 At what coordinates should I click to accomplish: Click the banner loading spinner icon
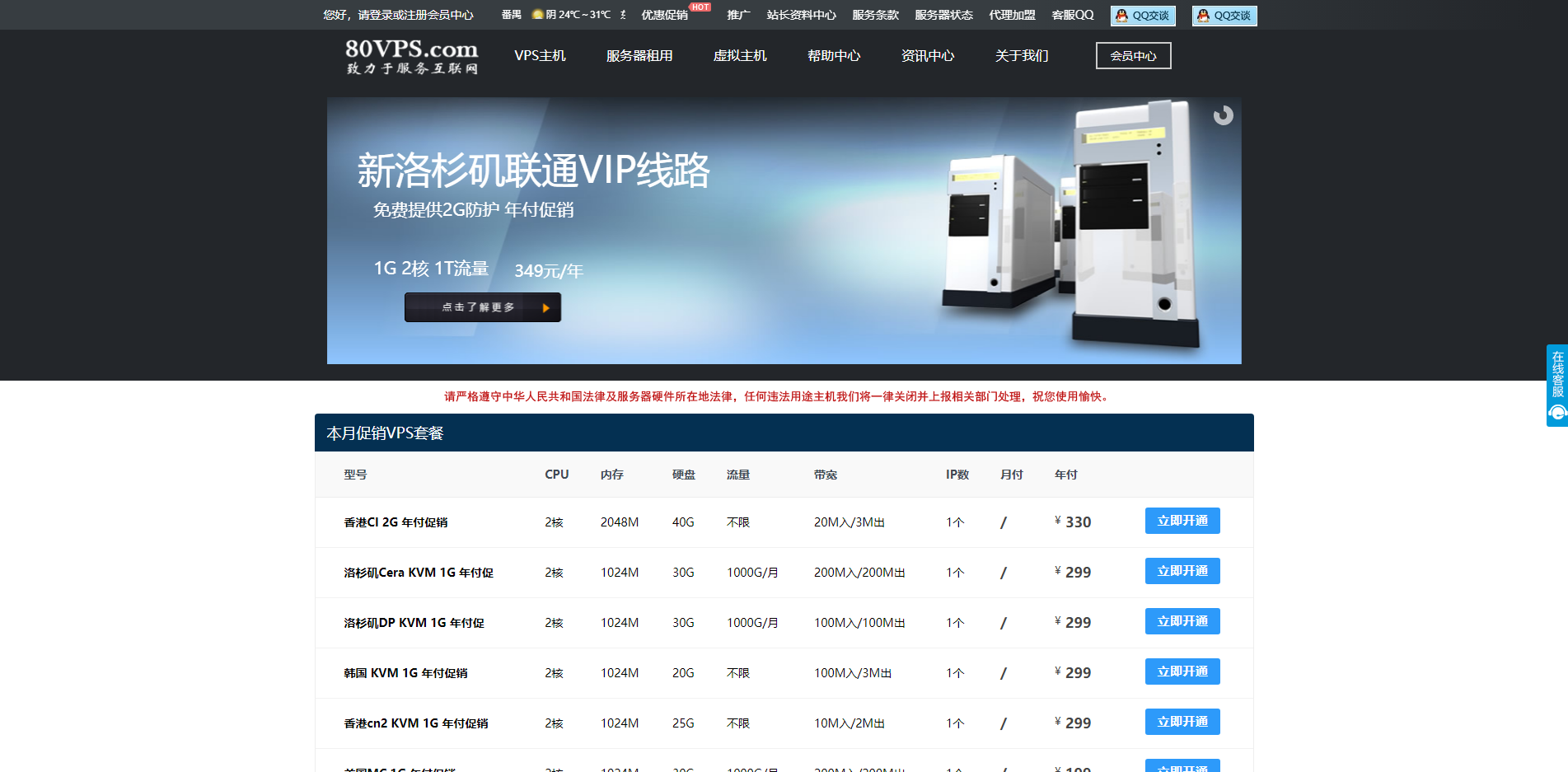click(1223, 115)
